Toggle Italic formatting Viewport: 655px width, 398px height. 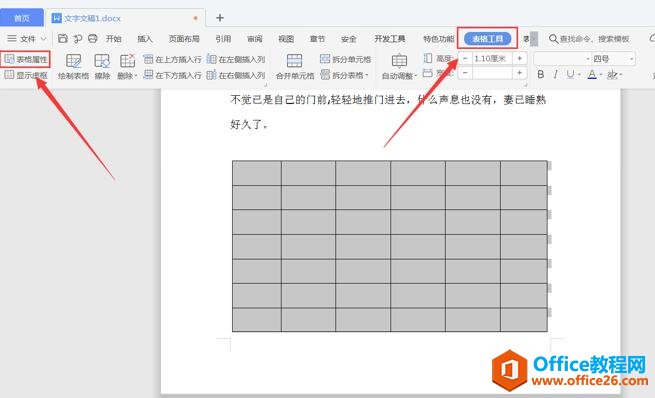(555, 74)
